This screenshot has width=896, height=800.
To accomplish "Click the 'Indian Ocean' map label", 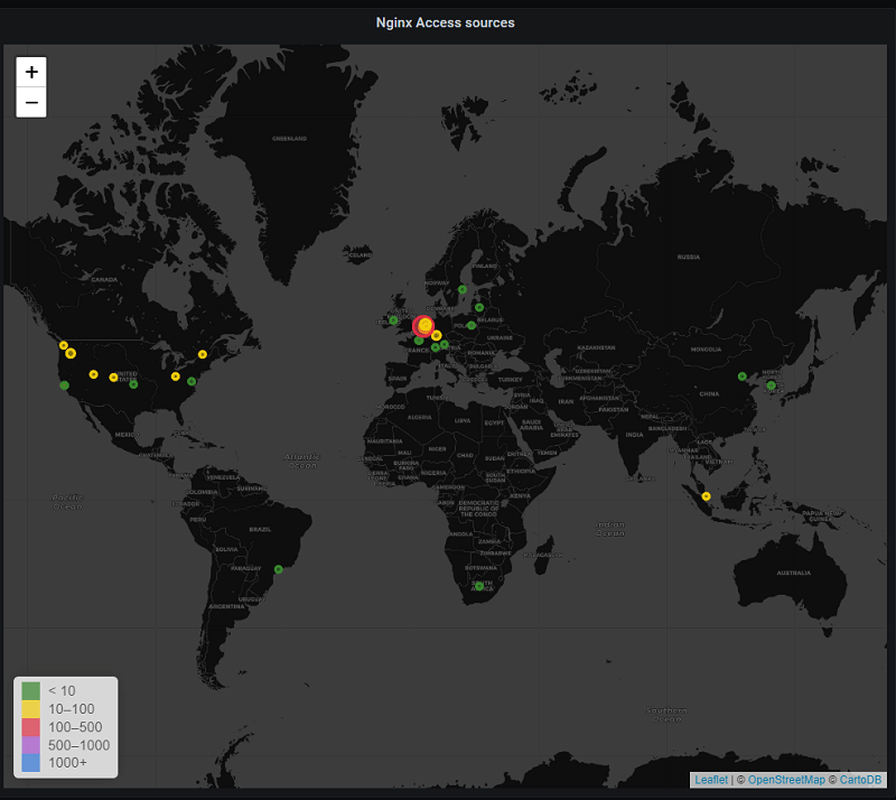I will 610,529.
